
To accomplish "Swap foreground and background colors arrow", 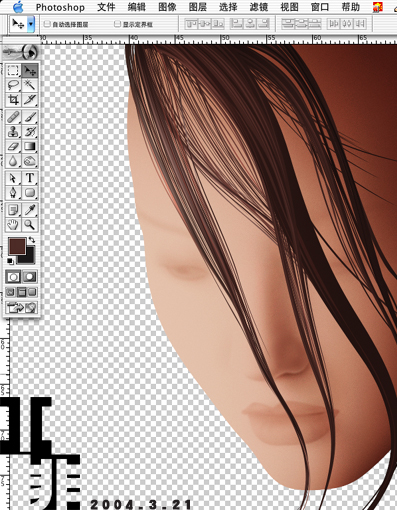I will [32, 240].
